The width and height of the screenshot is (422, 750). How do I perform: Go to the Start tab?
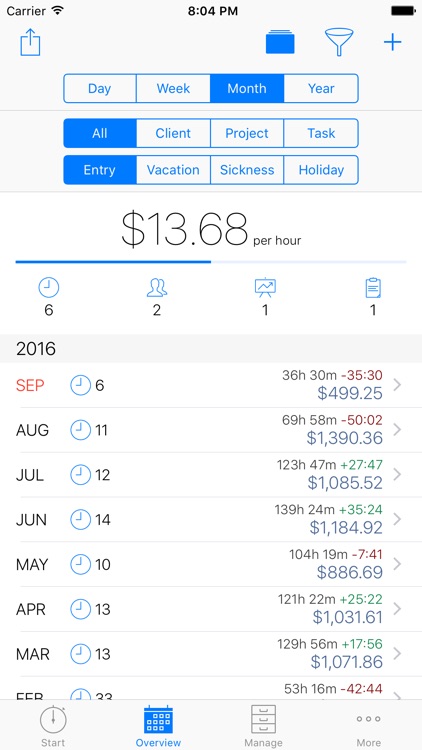[x=53, y=725]
